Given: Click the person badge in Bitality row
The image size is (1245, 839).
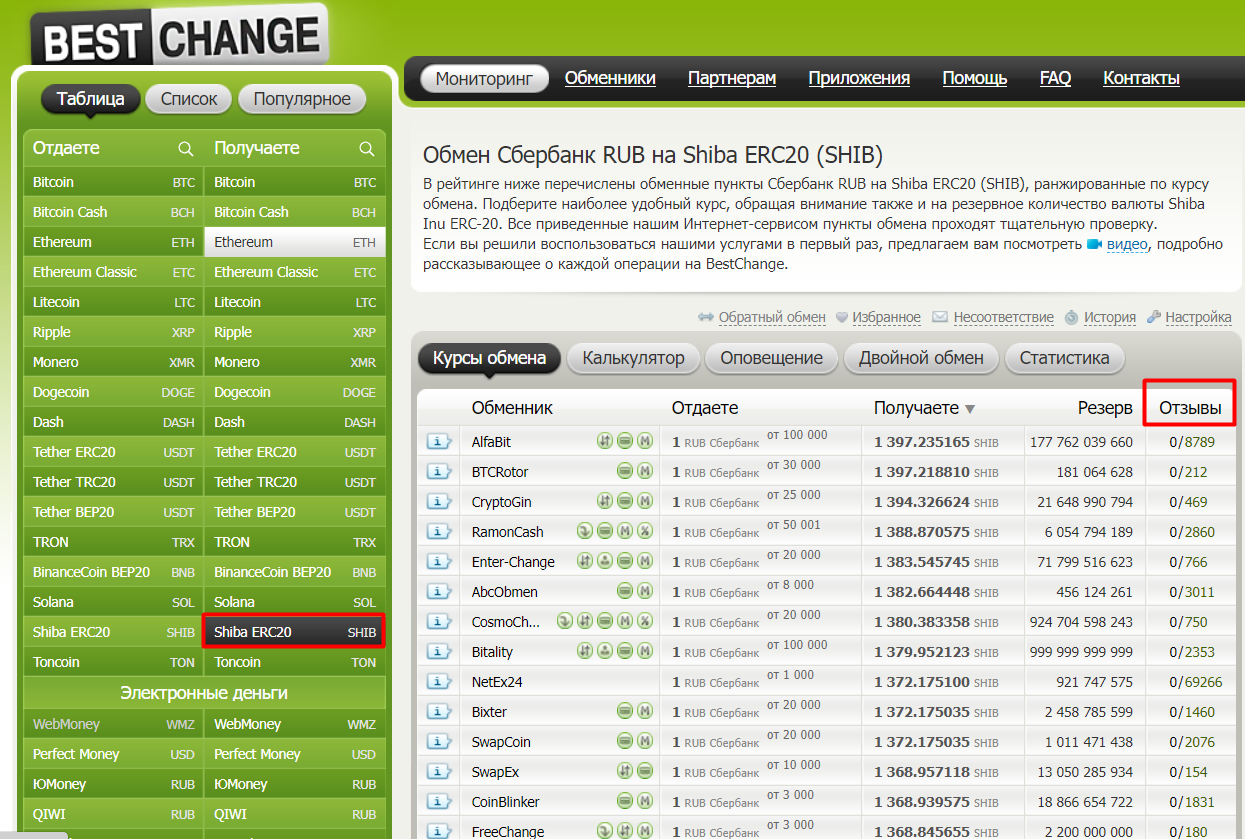Looking at the screenshot, I should (x=604, y=652).
